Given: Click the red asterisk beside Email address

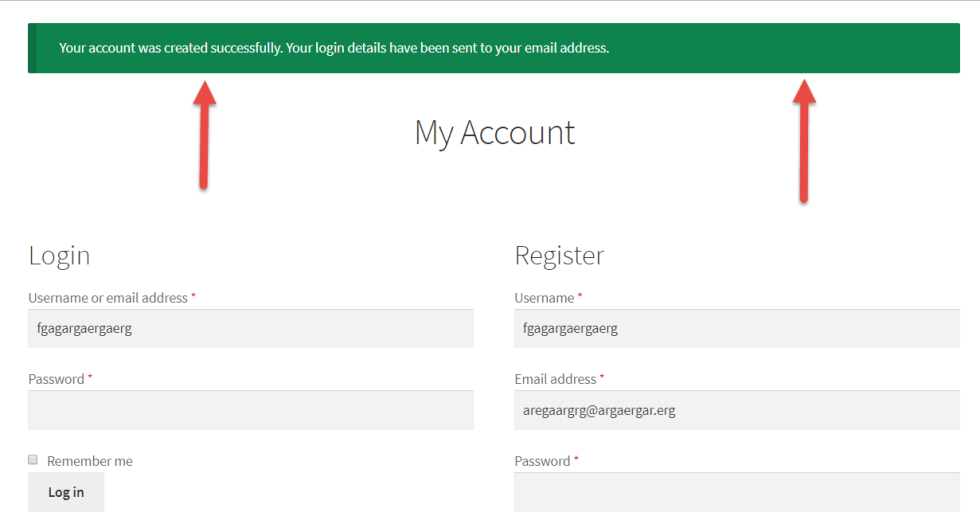Looking at the screenshot, I should click(602, 377).
